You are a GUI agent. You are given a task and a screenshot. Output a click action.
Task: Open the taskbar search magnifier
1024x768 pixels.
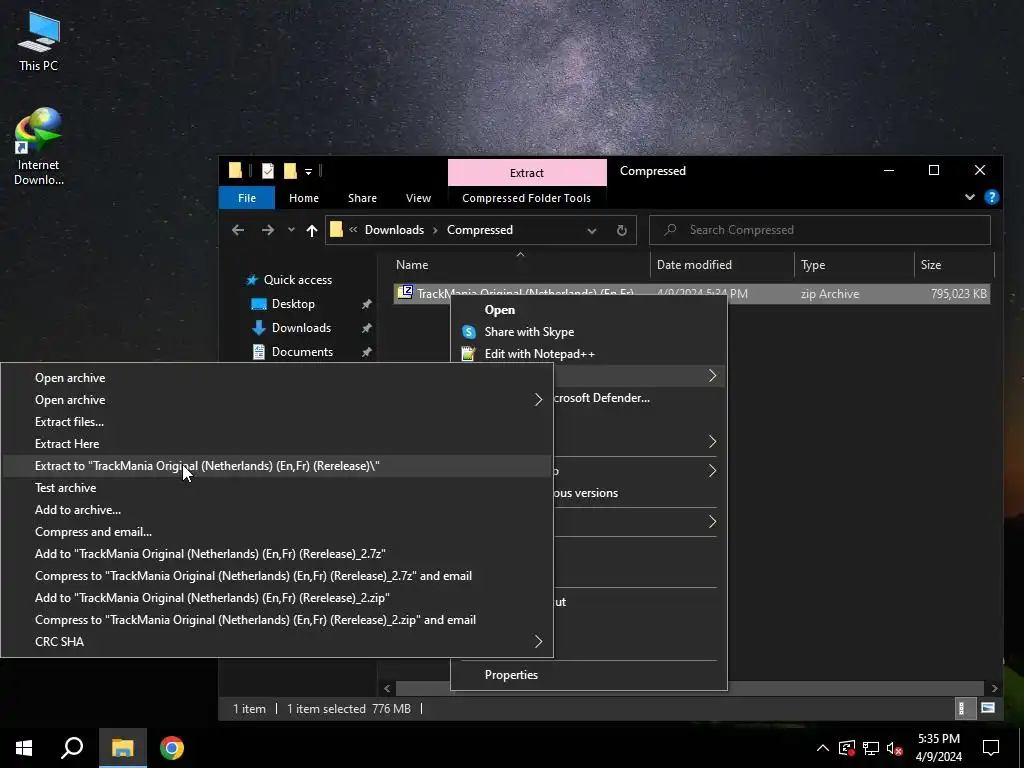click(x=72, y=748)
